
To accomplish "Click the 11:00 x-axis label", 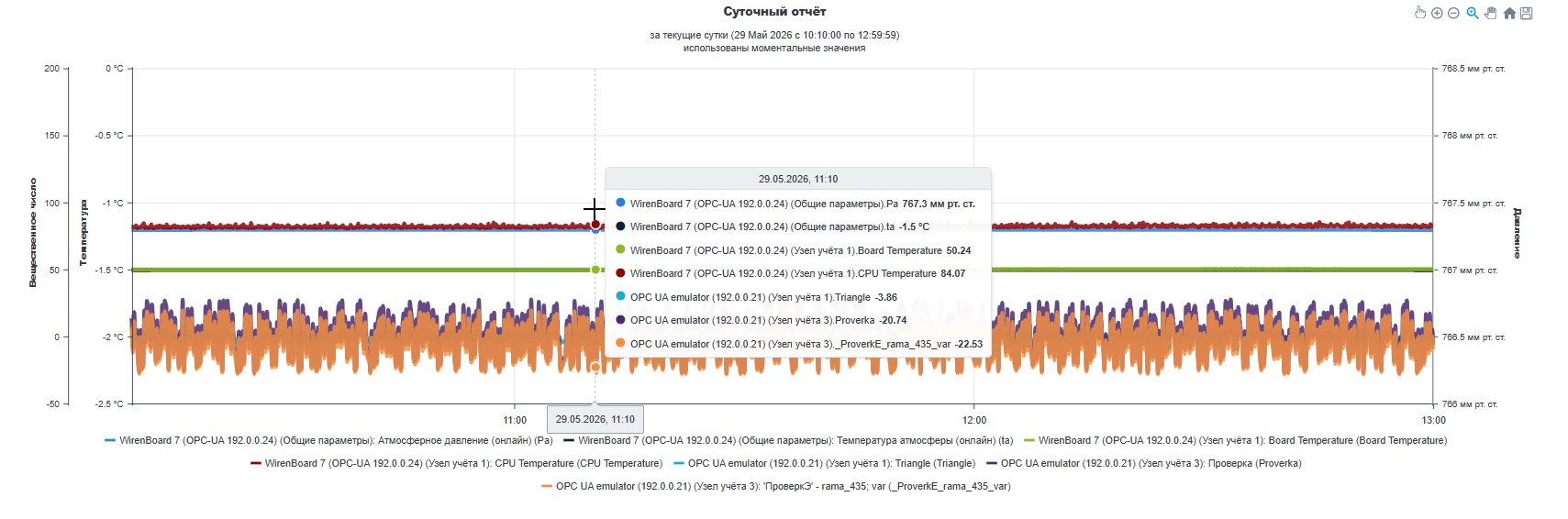I will point(515,420).
